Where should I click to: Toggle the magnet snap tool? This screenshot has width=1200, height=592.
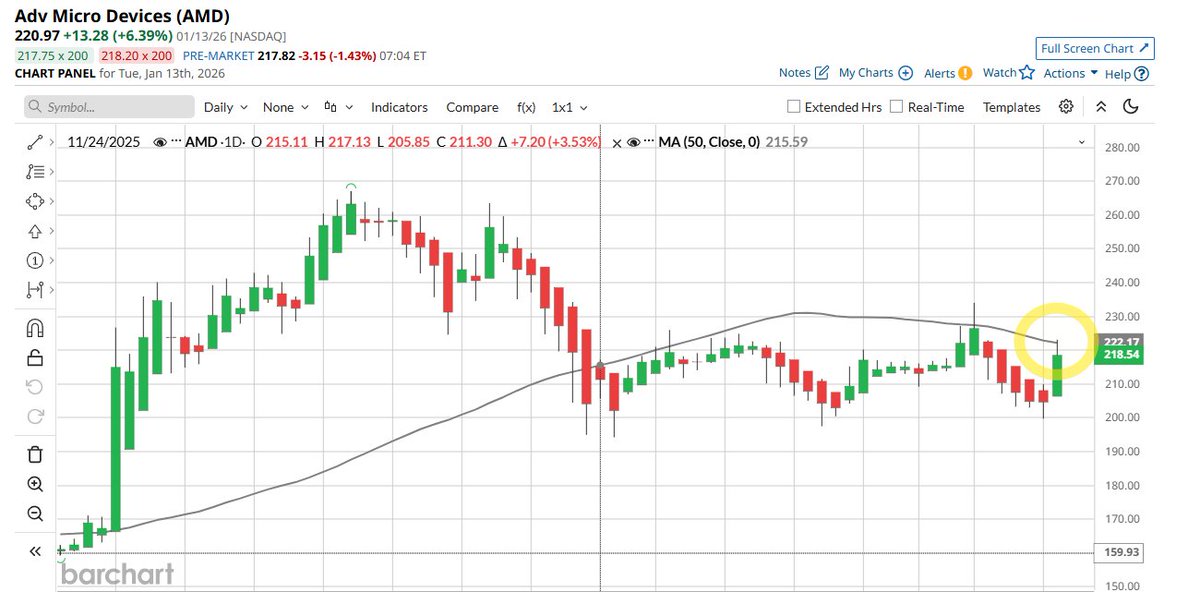[x=35, y=328]
